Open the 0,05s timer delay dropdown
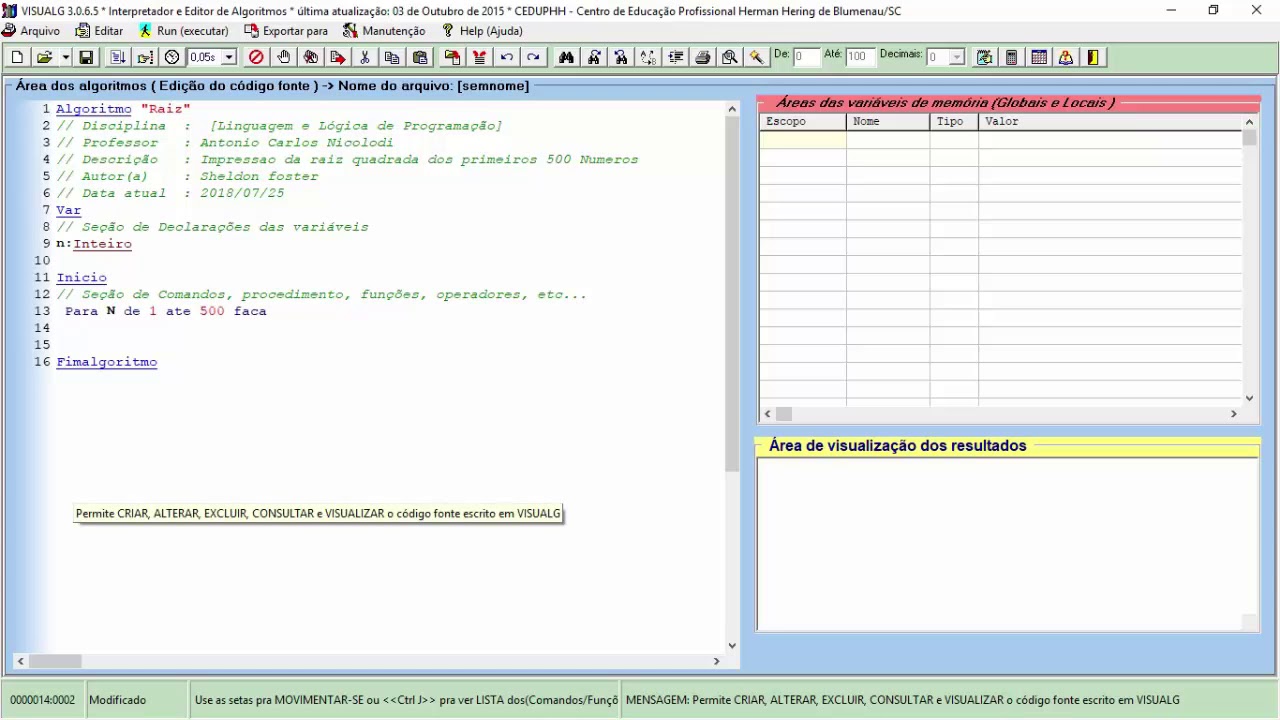 [229, 58]
